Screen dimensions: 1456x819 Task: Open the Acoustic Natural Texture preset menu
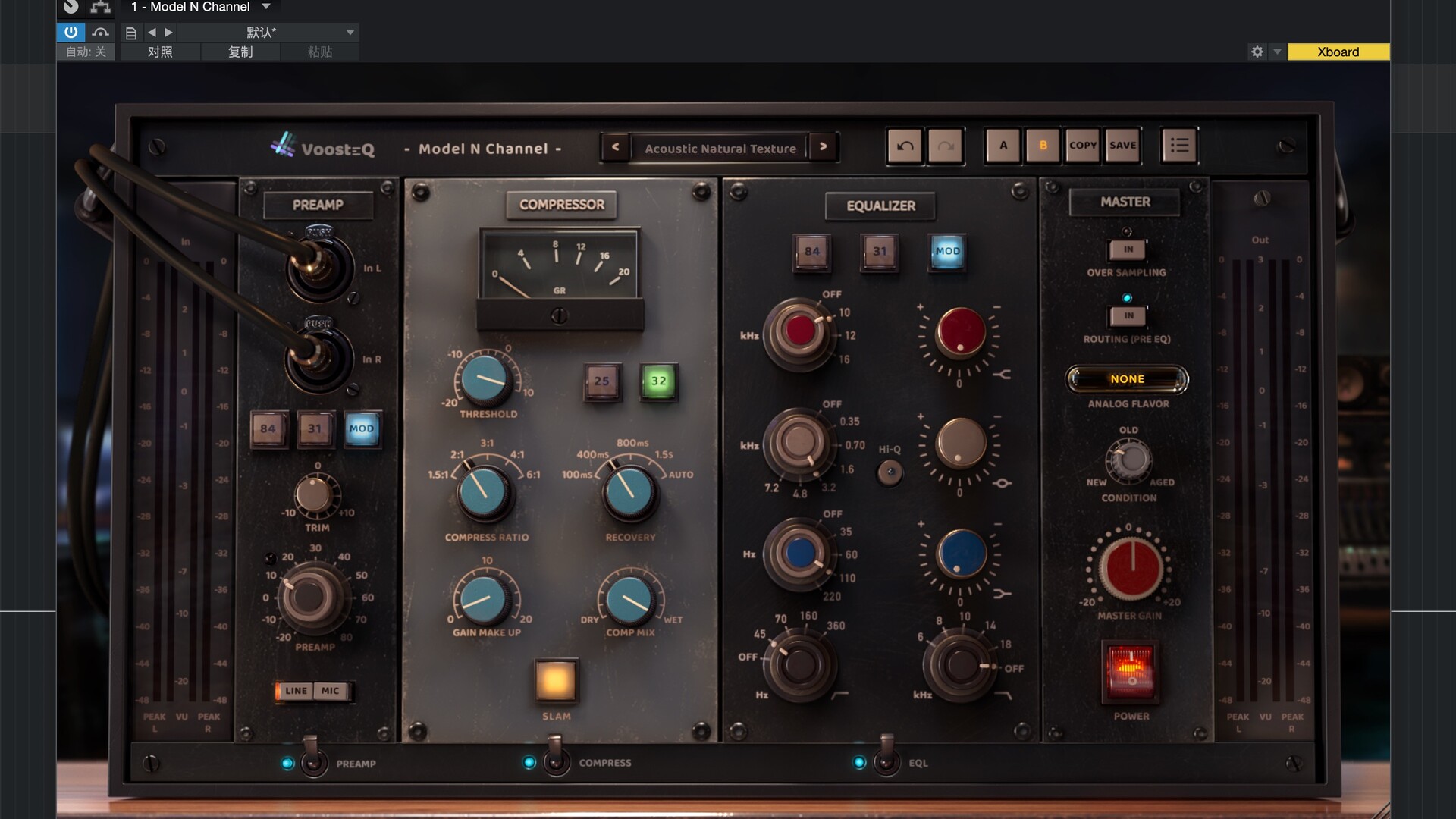[720, 149]
